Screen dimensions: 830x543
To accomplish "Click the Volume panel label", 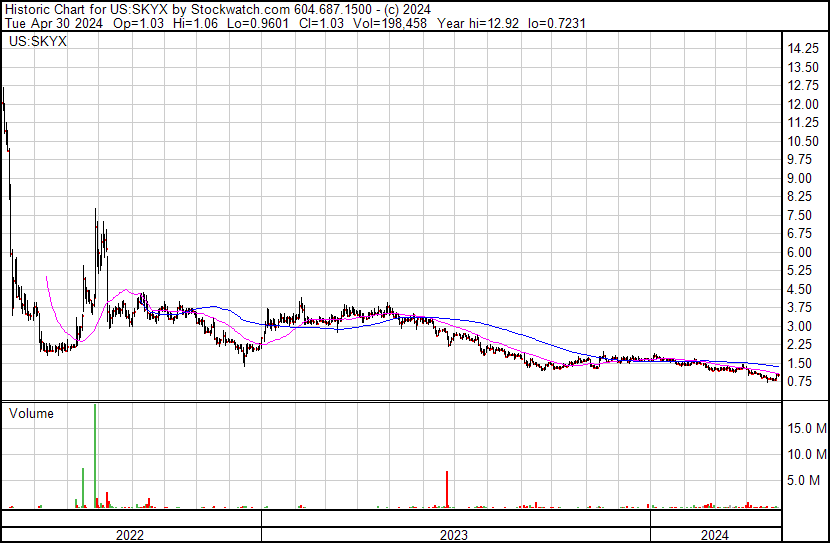I will click(x=32, y=413).
